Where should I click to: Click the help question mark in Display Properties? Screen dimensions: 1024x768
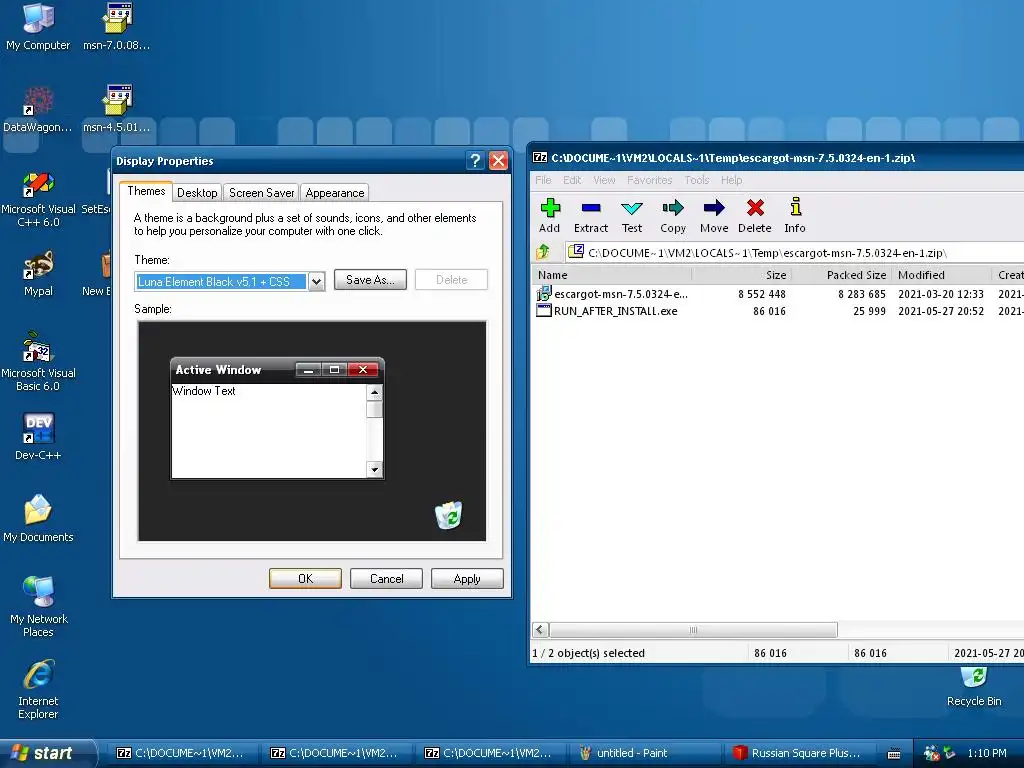(475, 161)
